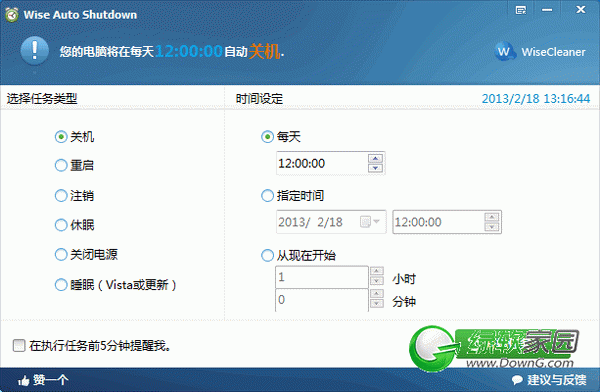
Task: Select the 睡眠 sleep option
Action: (61, 285)
